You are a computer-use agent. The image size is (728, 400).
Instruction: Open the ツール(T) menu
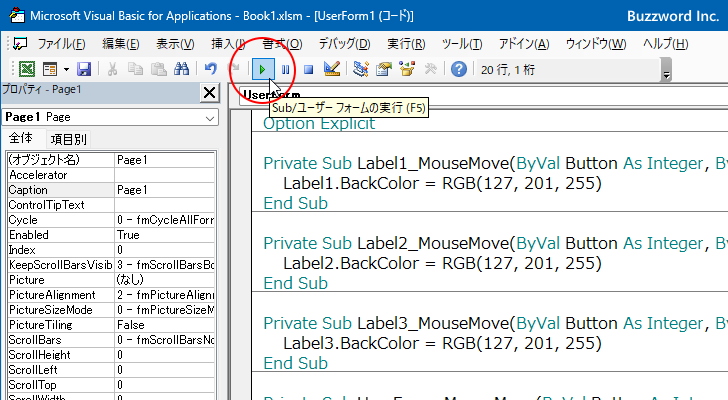tap(462, 44)
